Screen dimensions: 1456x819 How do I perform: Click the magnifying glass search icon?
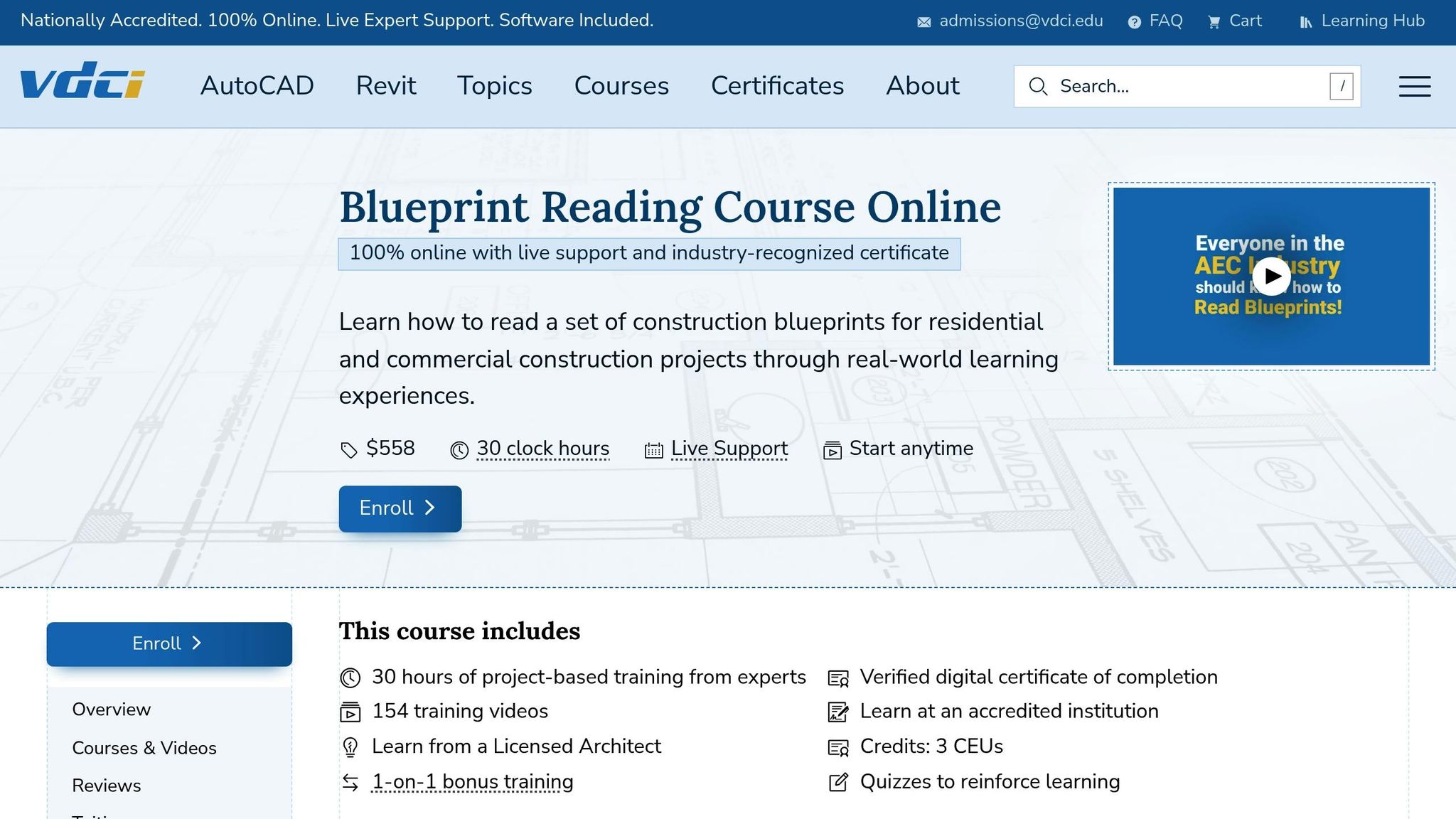pyautogui.click(x=1038, y=87)
